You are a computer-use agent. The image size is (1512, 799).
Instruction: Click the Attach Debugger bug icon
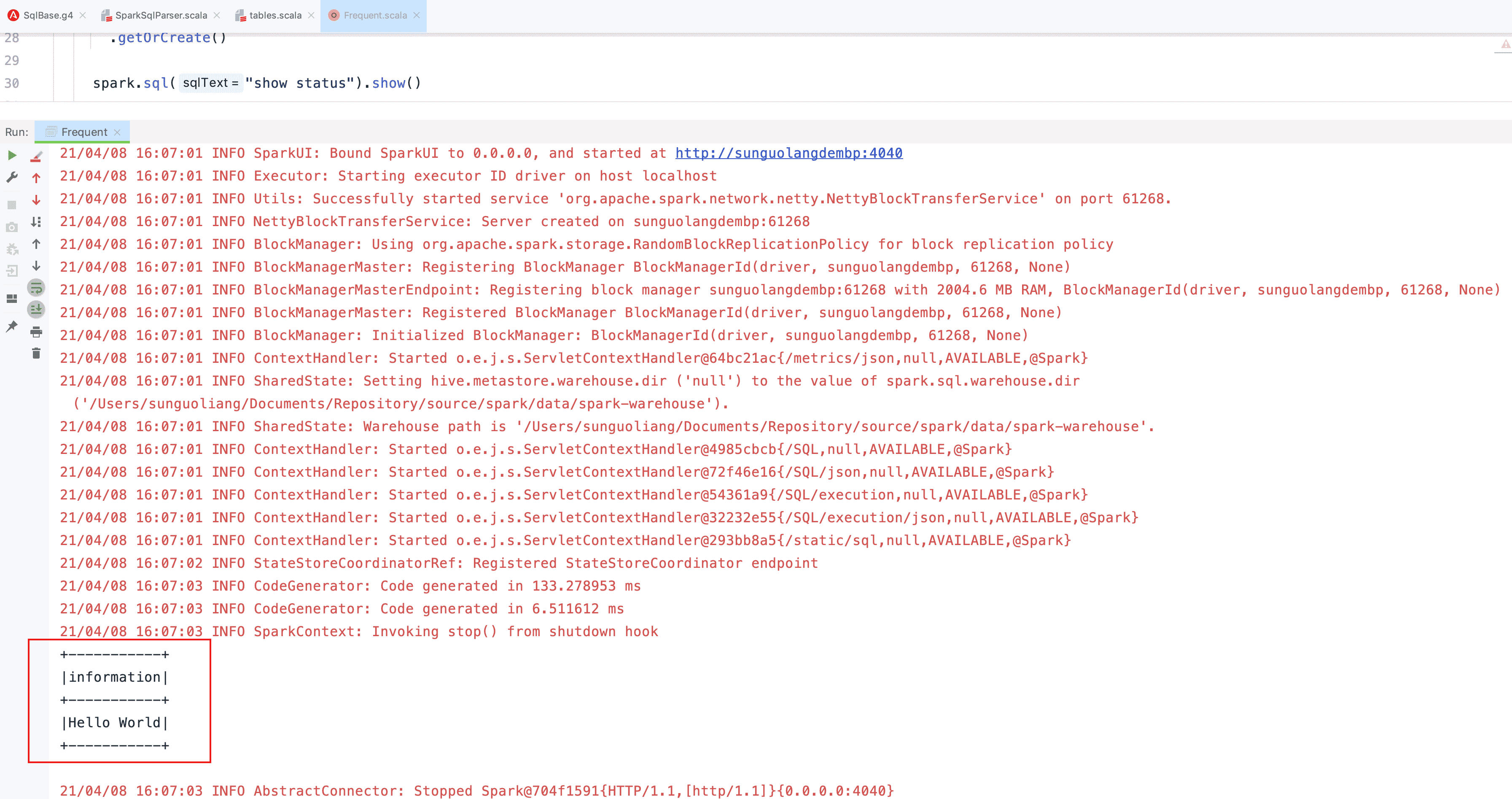12,249
